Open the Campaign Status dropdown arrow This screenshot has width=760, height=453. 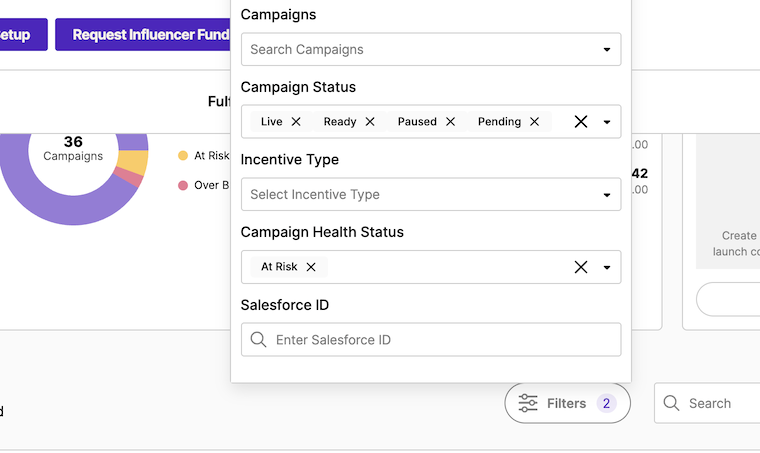coord(606,122)
